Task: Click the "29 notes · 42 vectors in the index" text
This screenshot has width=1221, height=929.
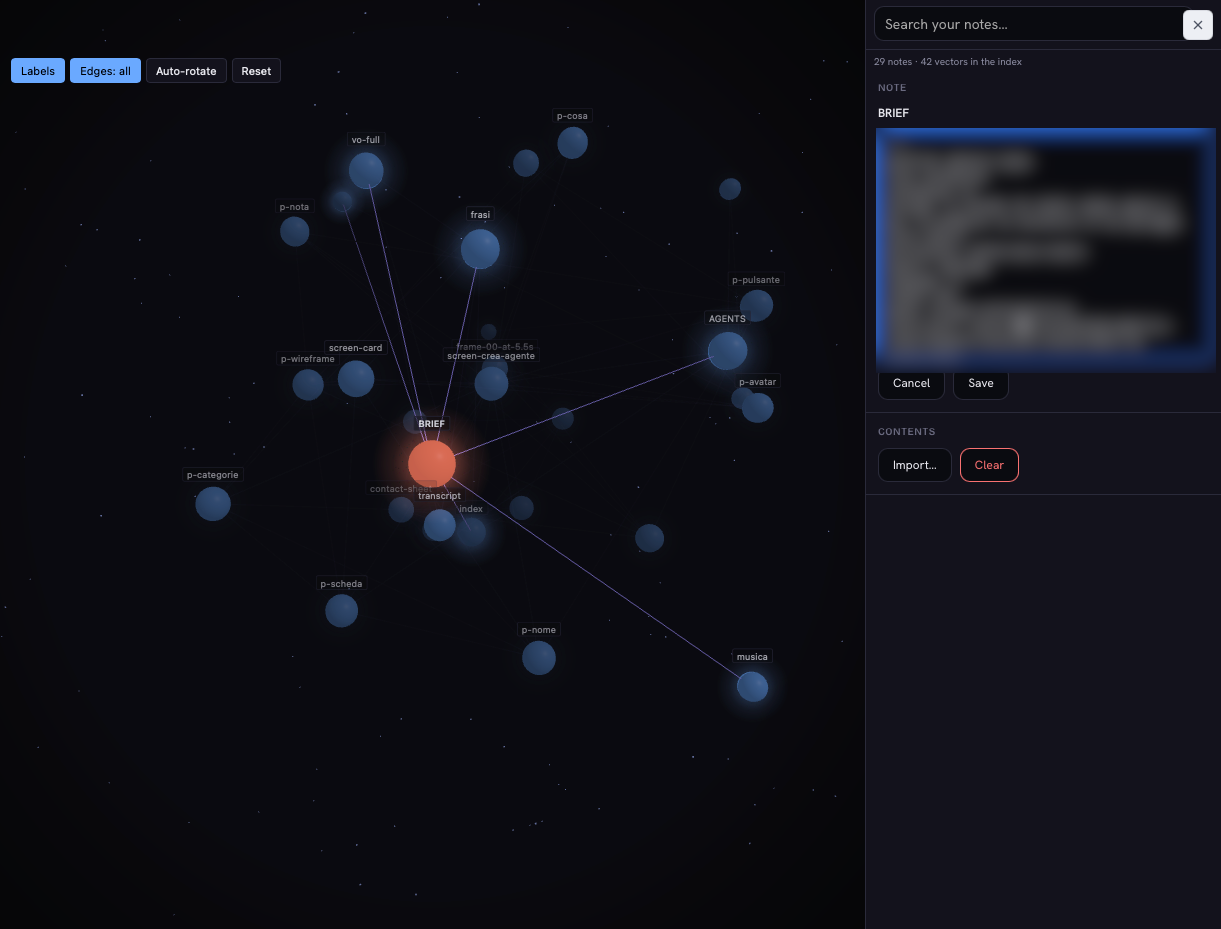Action: tap(948, 62)
